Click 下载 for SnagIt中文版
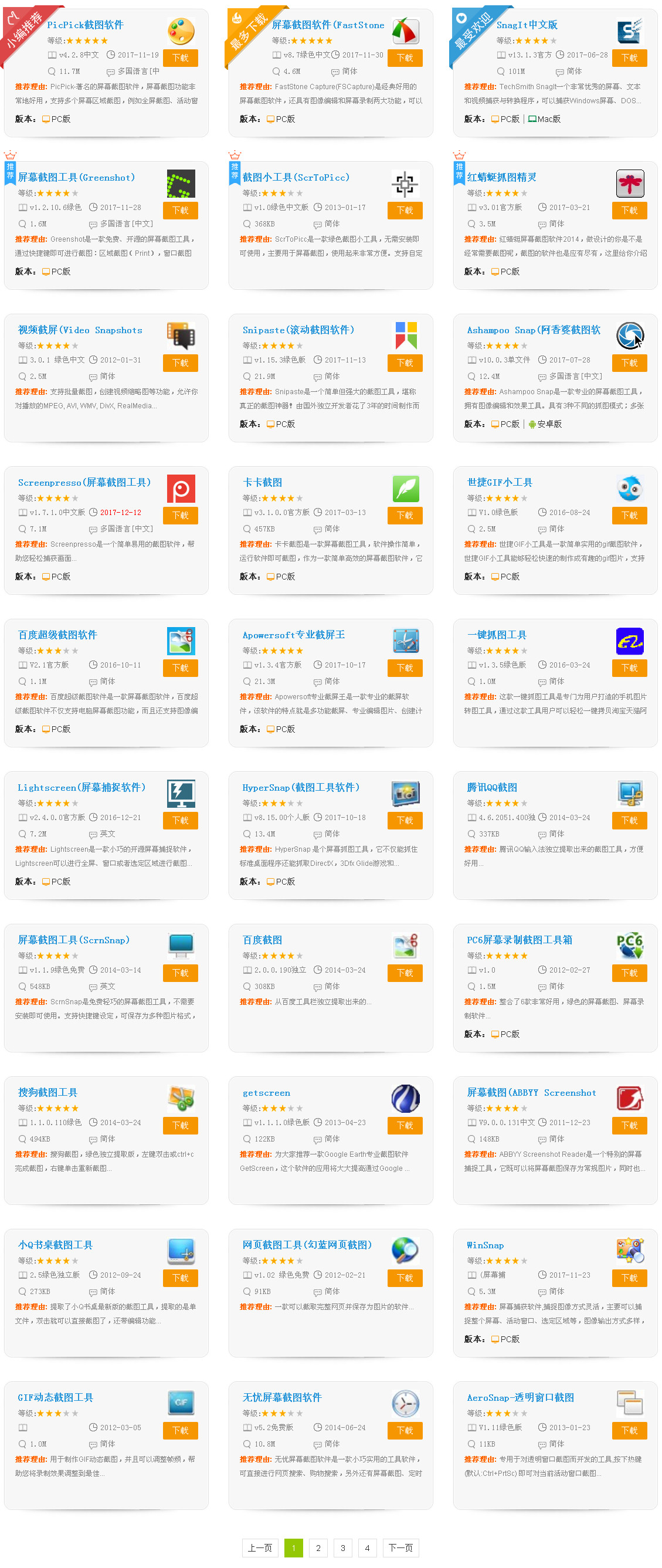The height and width of the screenshot is (1568, 662). tap(630, 58)
